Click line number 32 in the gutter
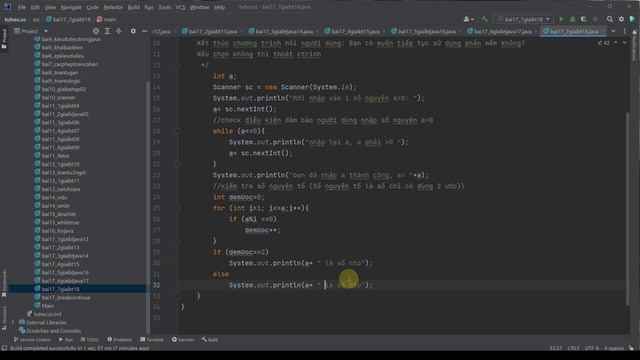Screen dimensions: 640x360 pyautogui.click(x=156, y=285)
